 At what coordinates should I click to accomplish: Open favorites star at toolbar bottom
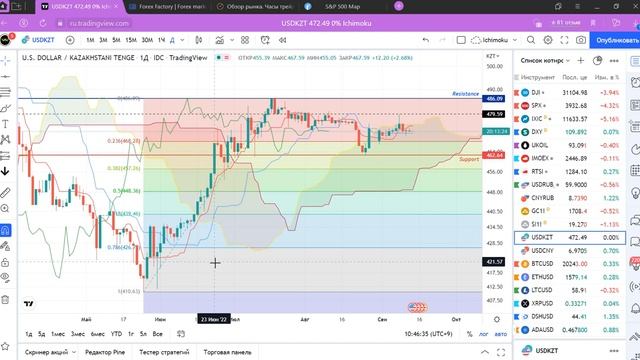(x=5, y=346)
